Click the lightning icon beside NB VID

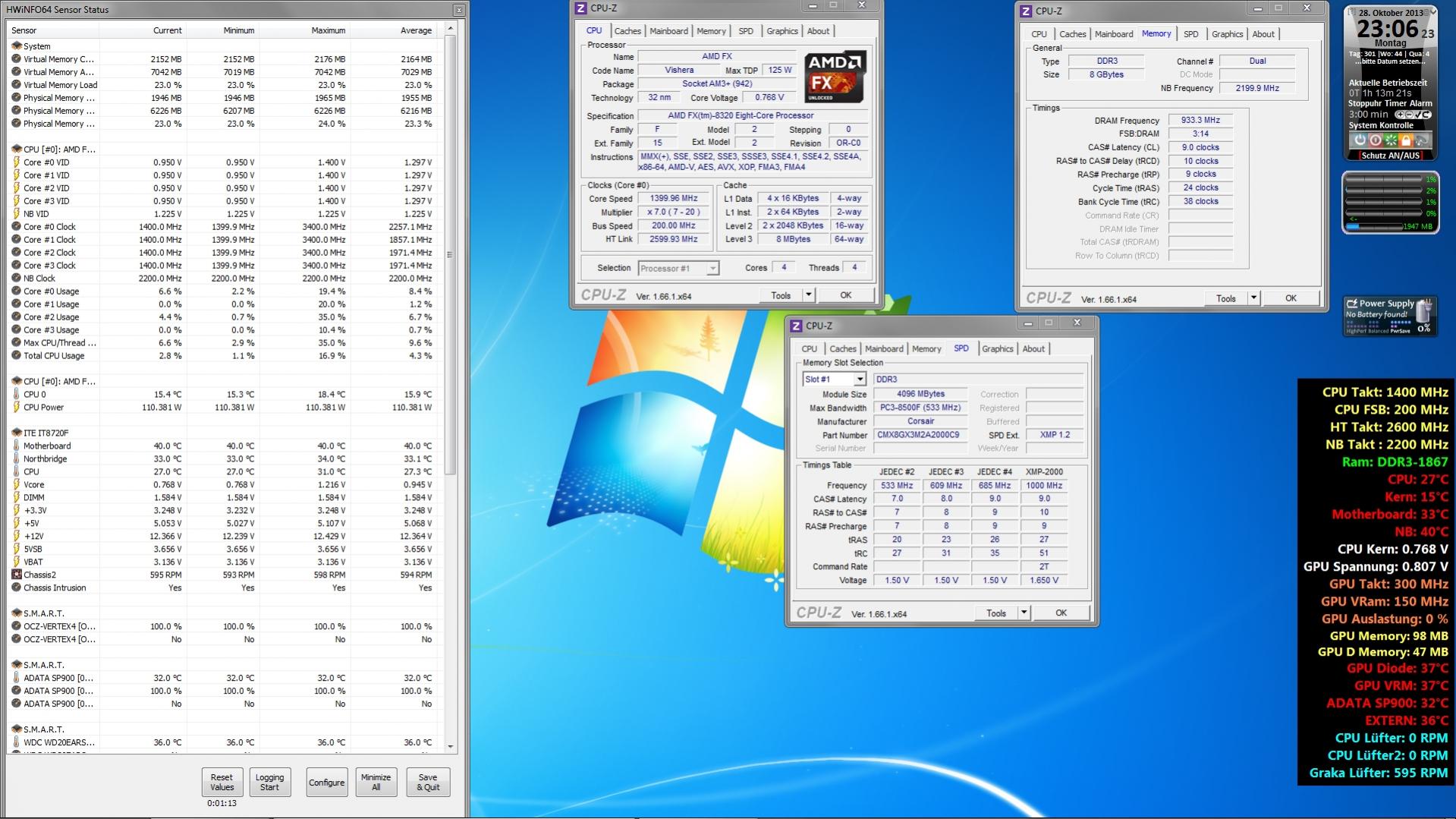(17, 214)
